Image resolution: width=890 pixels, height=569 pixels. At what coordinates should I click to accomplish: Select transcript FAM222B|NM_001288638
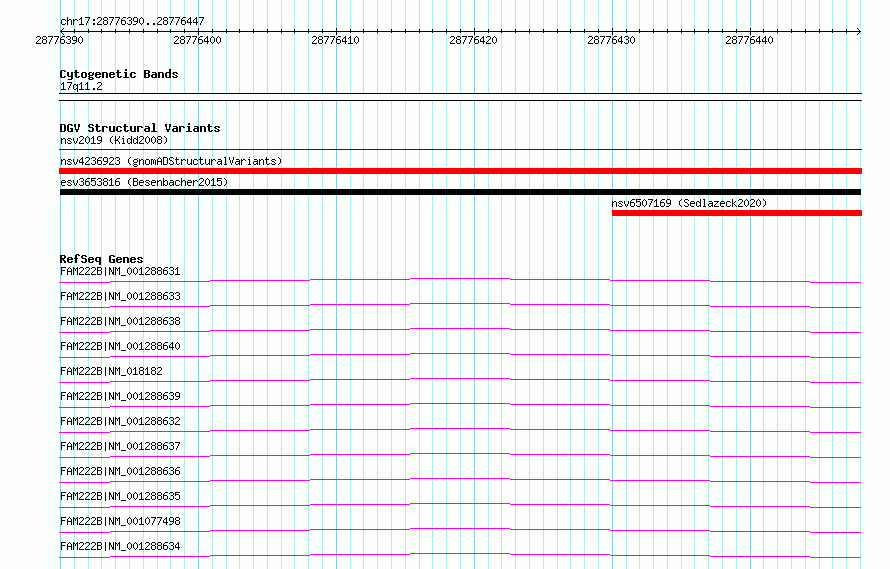120,321
